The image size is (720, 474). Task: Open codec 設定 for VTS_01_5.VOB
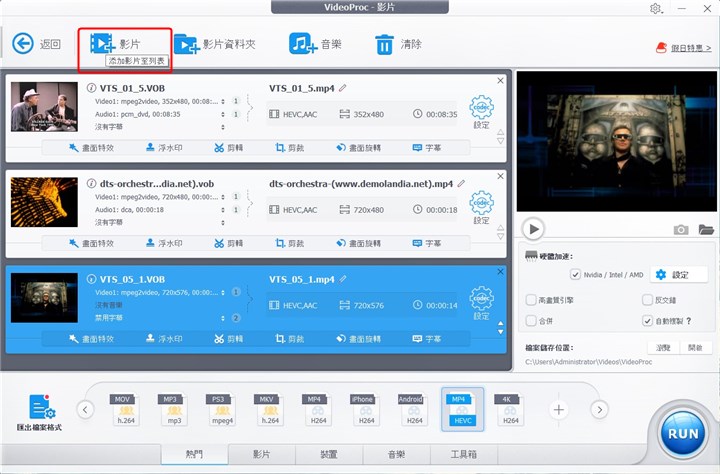pyautogui.click(x=481, y=112)
